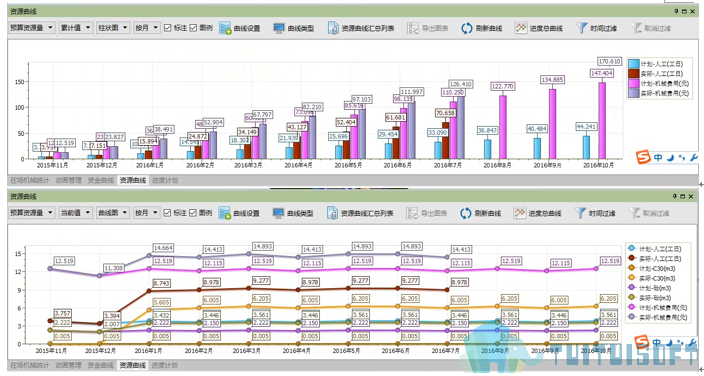Screen dimensions: 704x376
Task: Pin the line chart 资源曲线 panel
Action: [675, 196]
